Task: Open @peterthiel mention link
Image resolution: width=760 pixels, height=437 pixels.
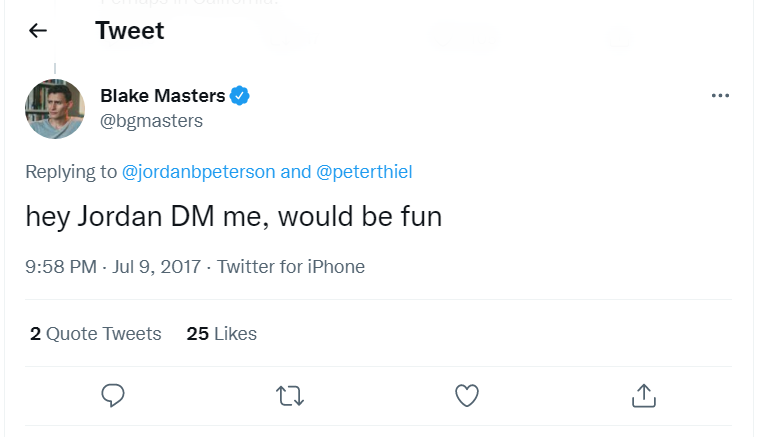Action: coord(364,172)
